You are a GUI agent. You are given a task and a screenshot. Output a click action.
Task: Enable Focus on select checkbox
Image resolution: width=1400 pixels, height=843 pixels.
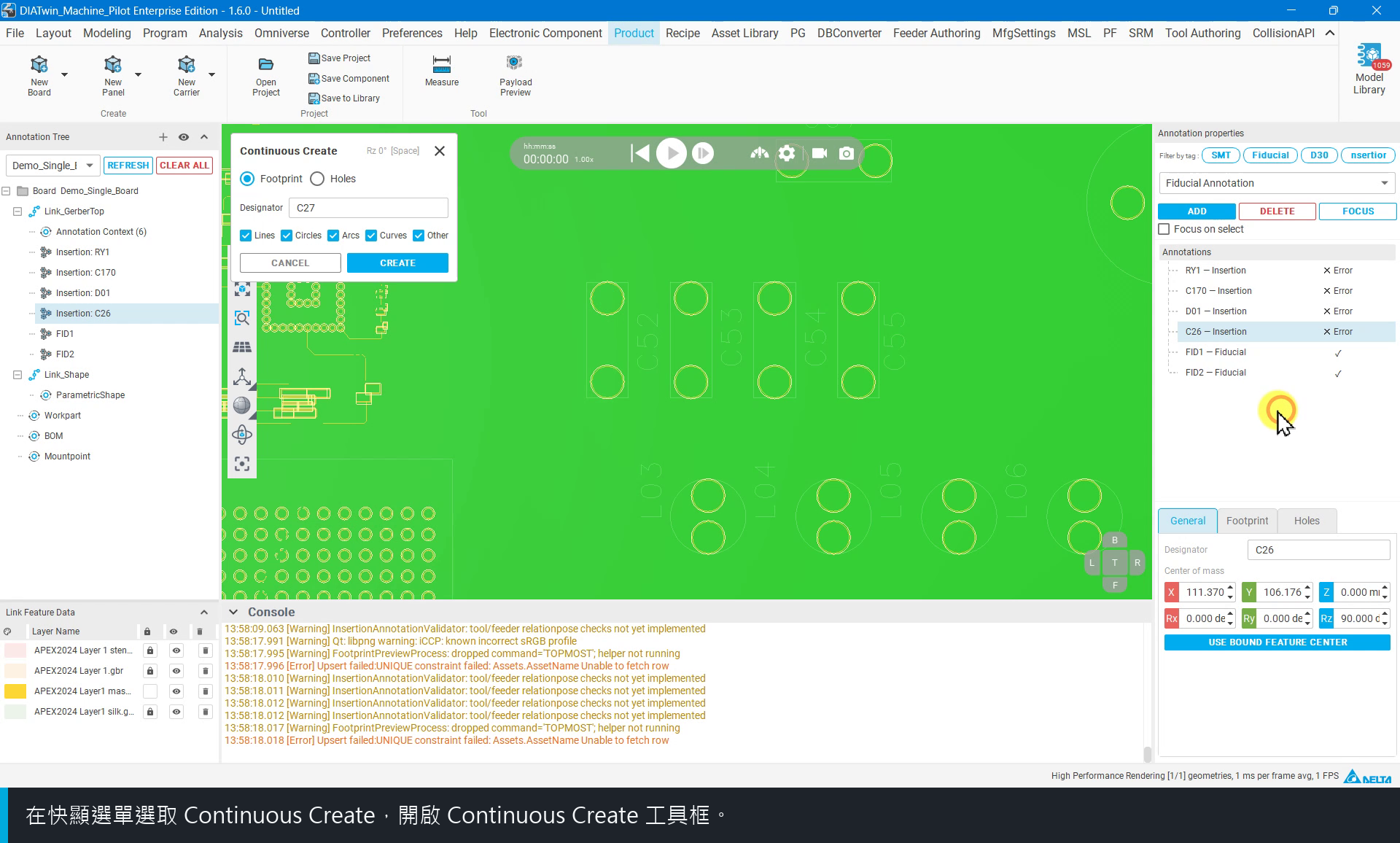click(1164, 229)
